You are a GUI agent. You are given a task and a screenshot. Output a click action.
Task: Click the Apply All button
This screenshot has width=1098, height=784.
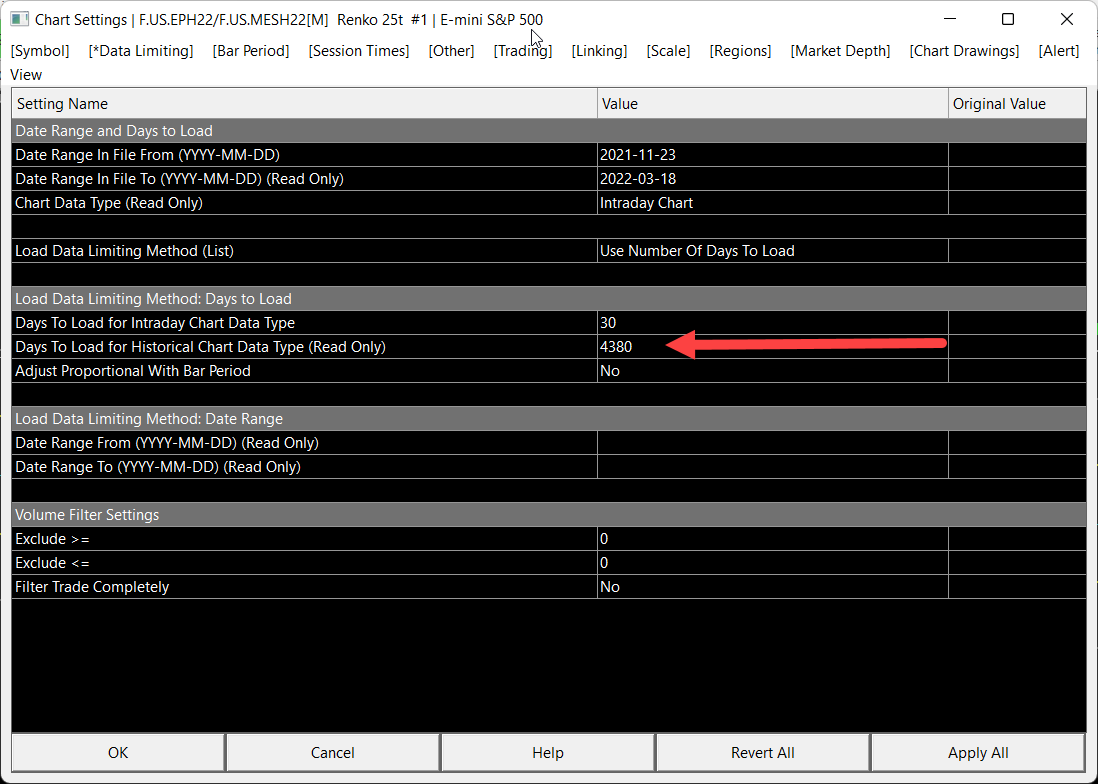(978, 752)
